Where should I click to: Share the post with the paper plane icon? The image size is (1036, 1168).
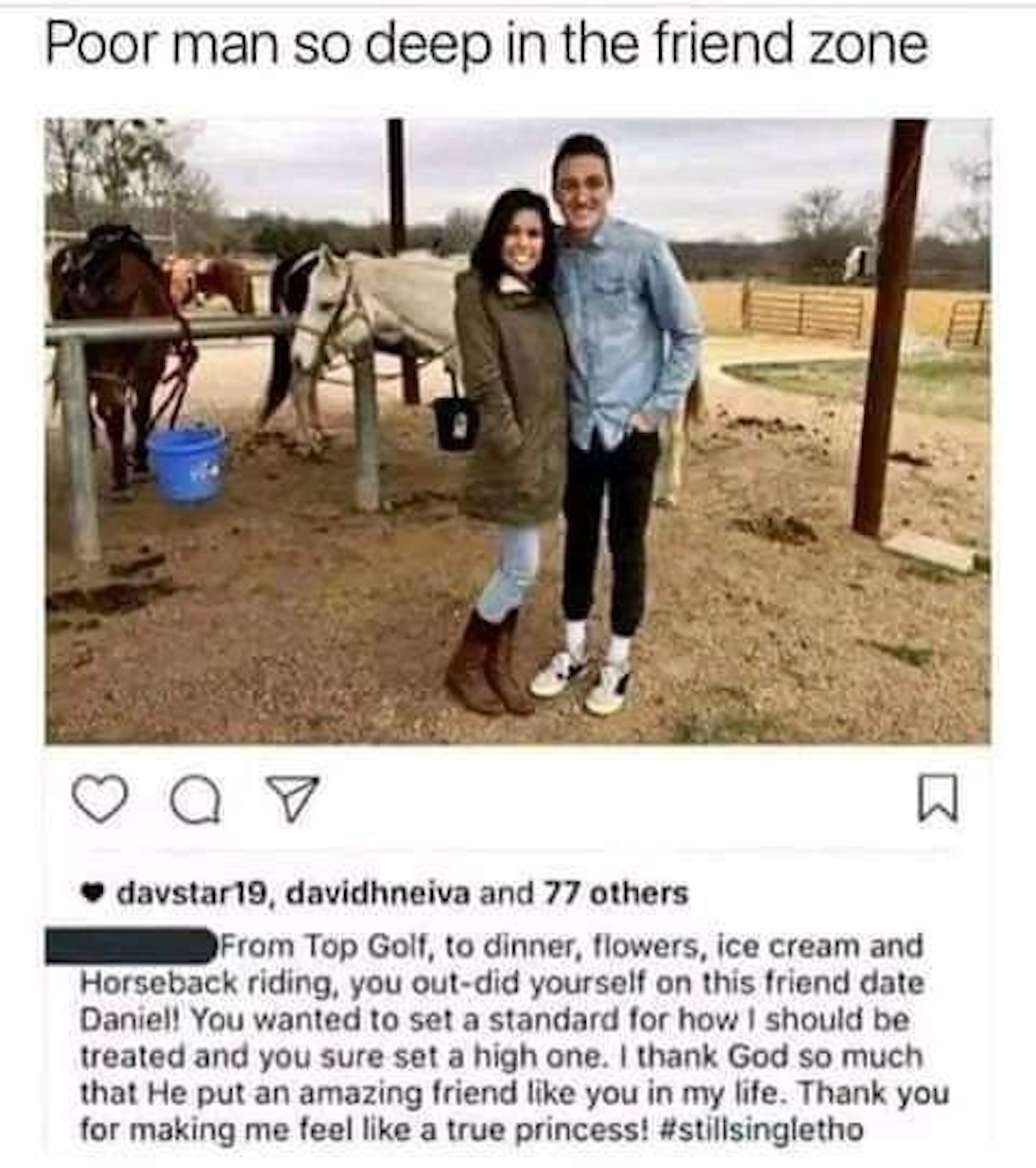click(x=292, y=798)
